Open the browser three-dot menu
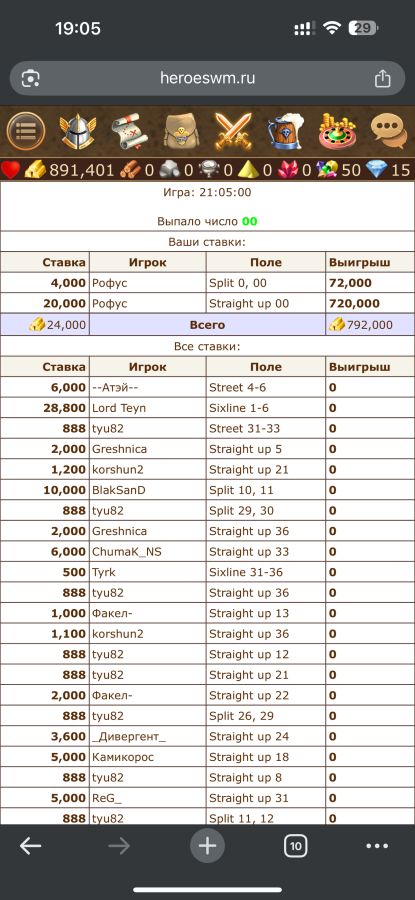Screen dimensions: 415x900 (377, 845)
